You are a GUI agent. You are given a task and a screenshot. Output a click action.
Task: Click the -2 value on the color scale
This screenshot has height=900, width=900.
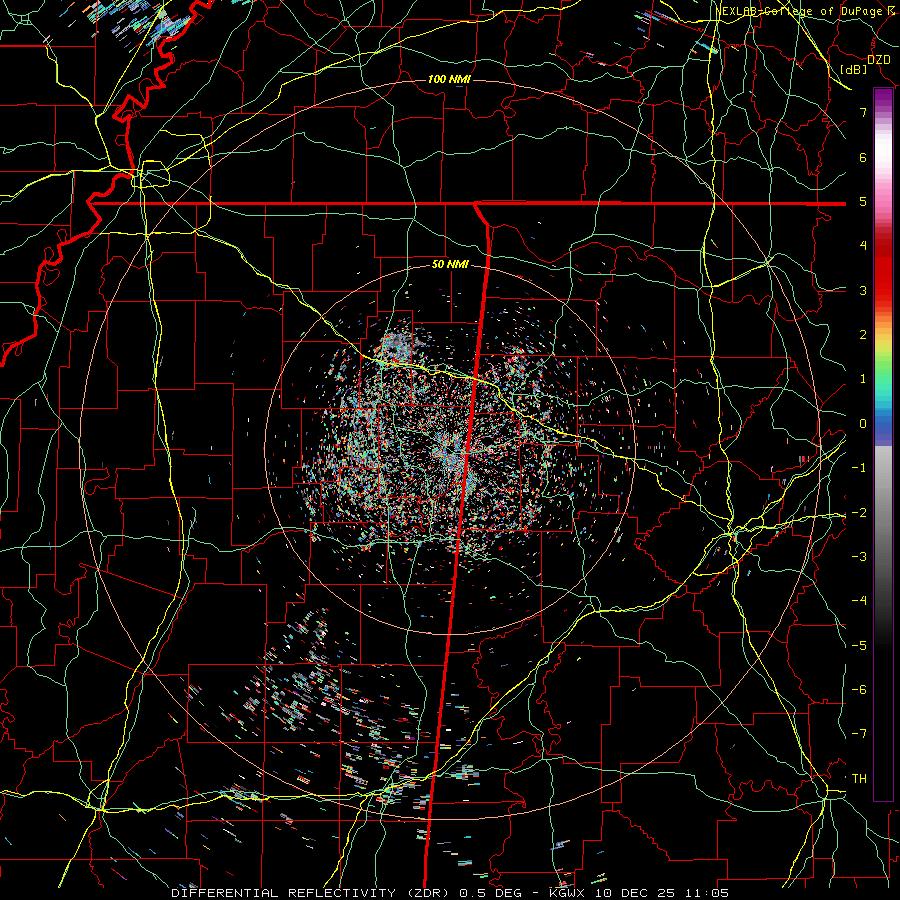(859, 512)
